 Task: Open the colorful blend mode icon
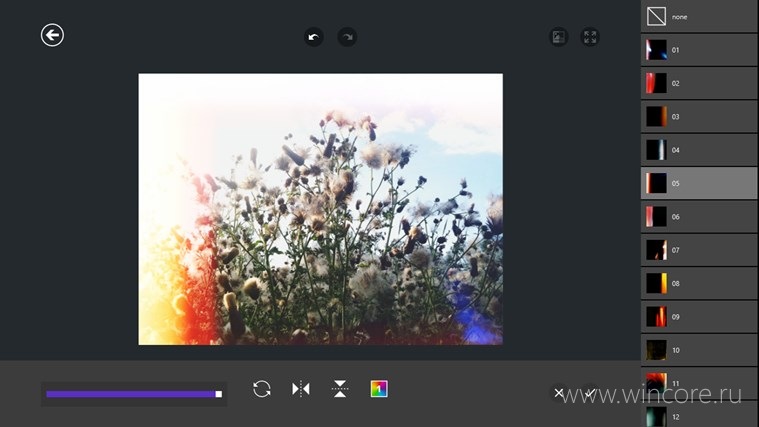click(x=379, y=389)
